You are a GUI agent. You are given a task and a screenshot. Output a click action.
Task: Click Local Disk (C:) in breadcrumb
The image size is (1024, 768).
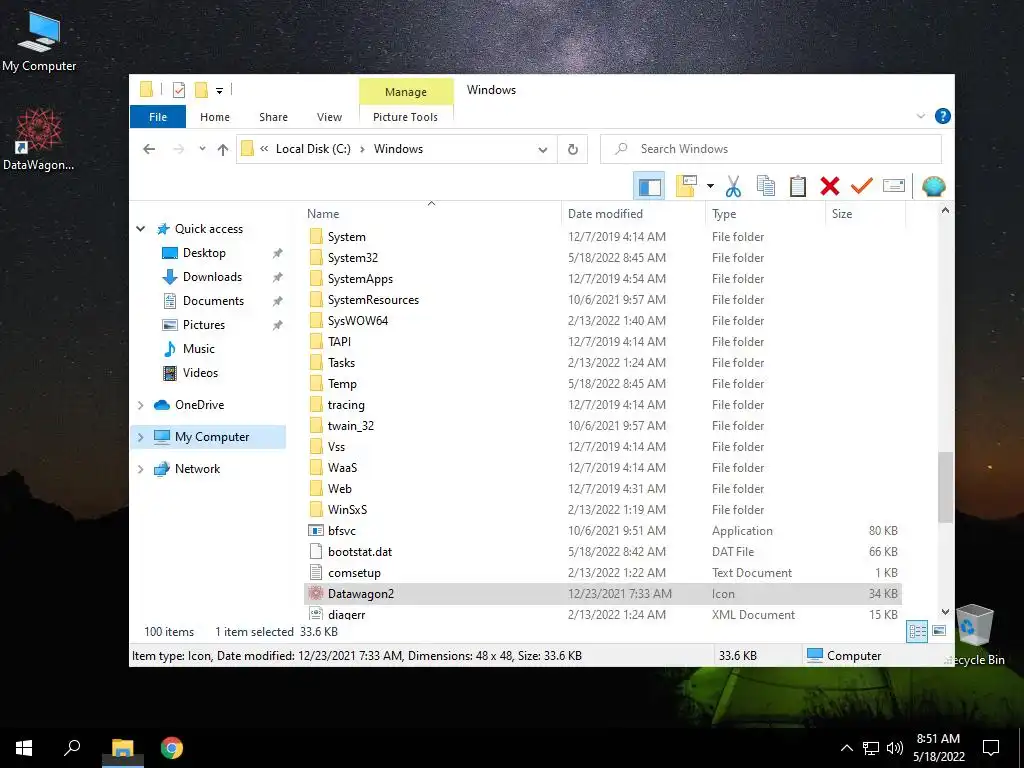313,149
